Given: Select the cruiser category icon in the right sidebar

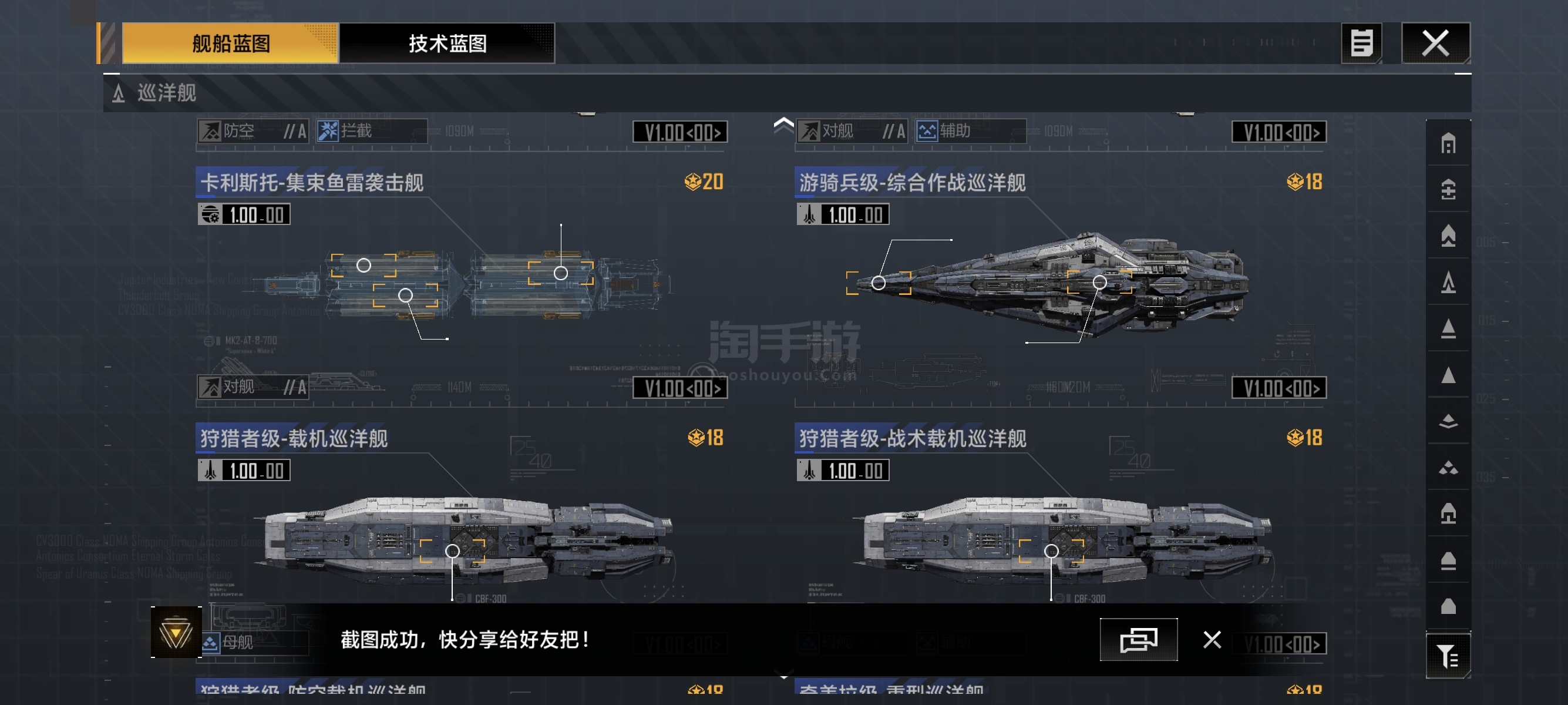Looking at the screenshot, I should click(x=1448, y=282).
